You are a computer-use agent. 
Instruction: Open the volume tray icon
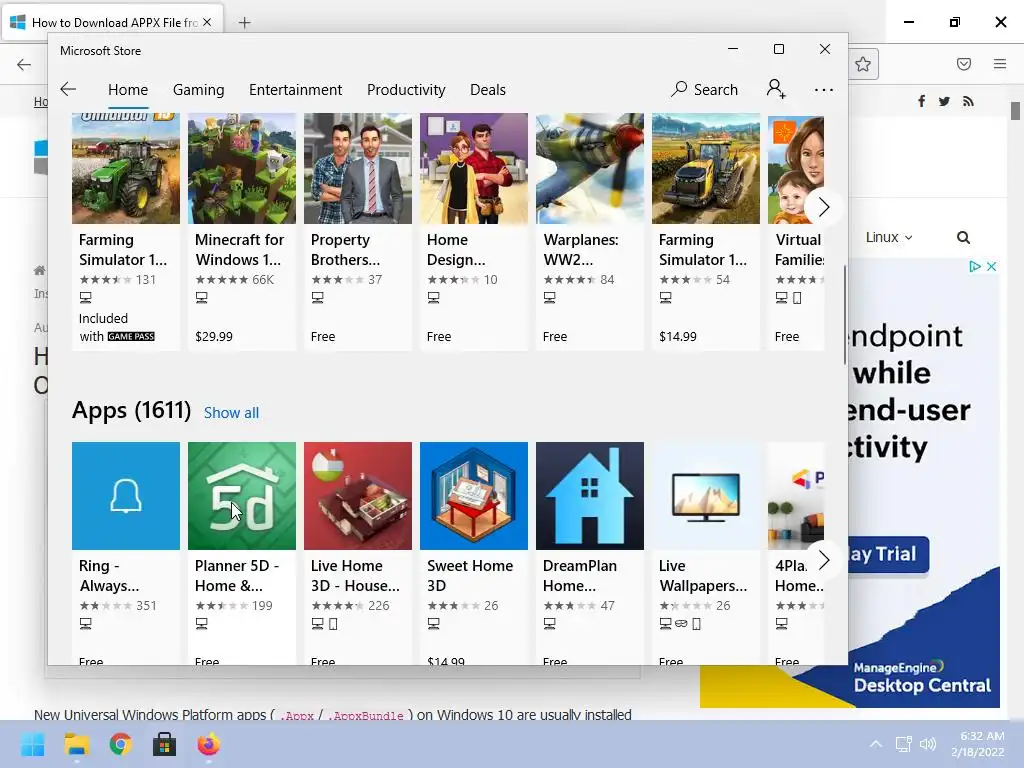927,744
